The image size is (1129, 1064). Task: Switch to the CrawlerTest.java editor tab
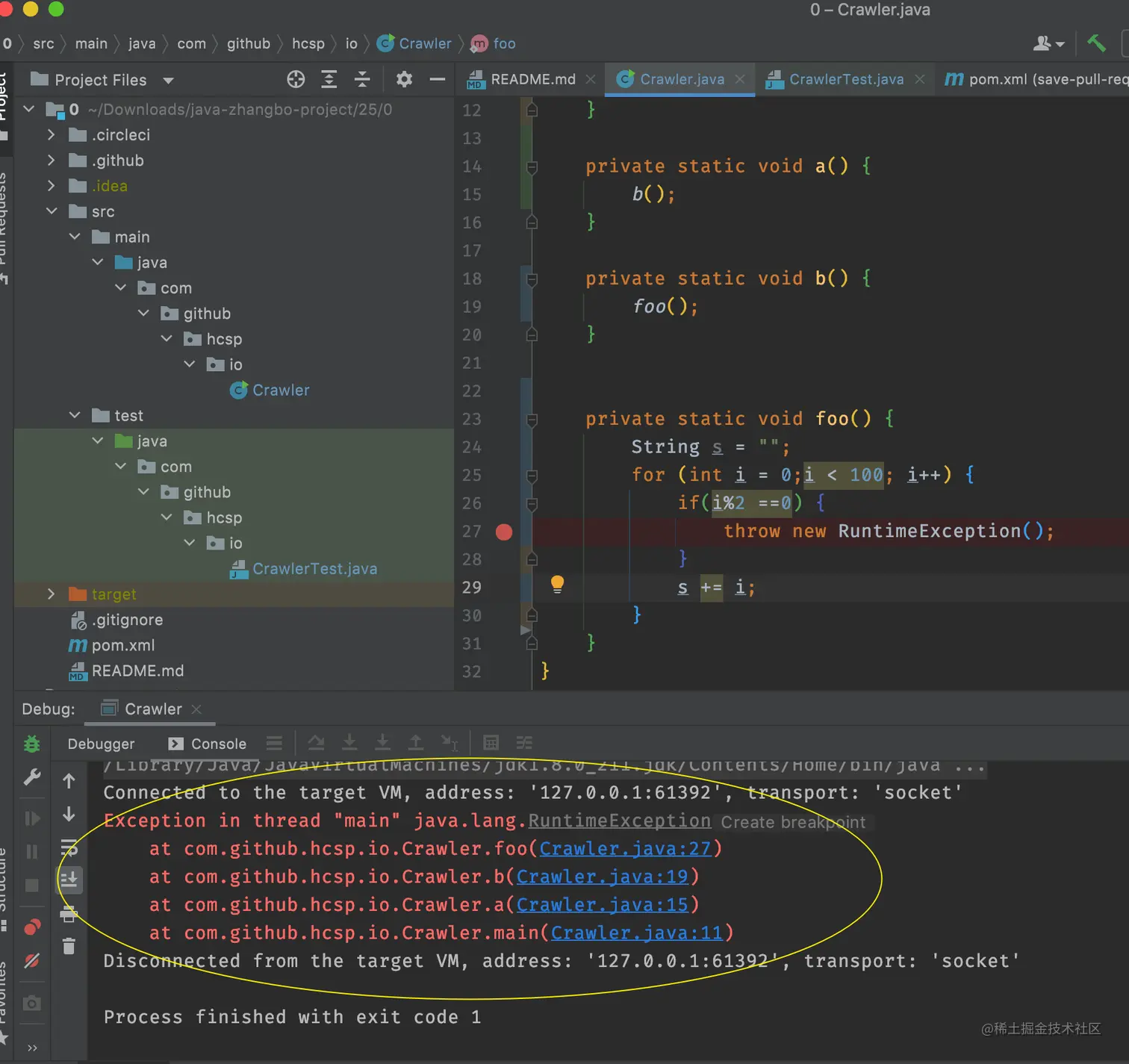click(845, 79)
